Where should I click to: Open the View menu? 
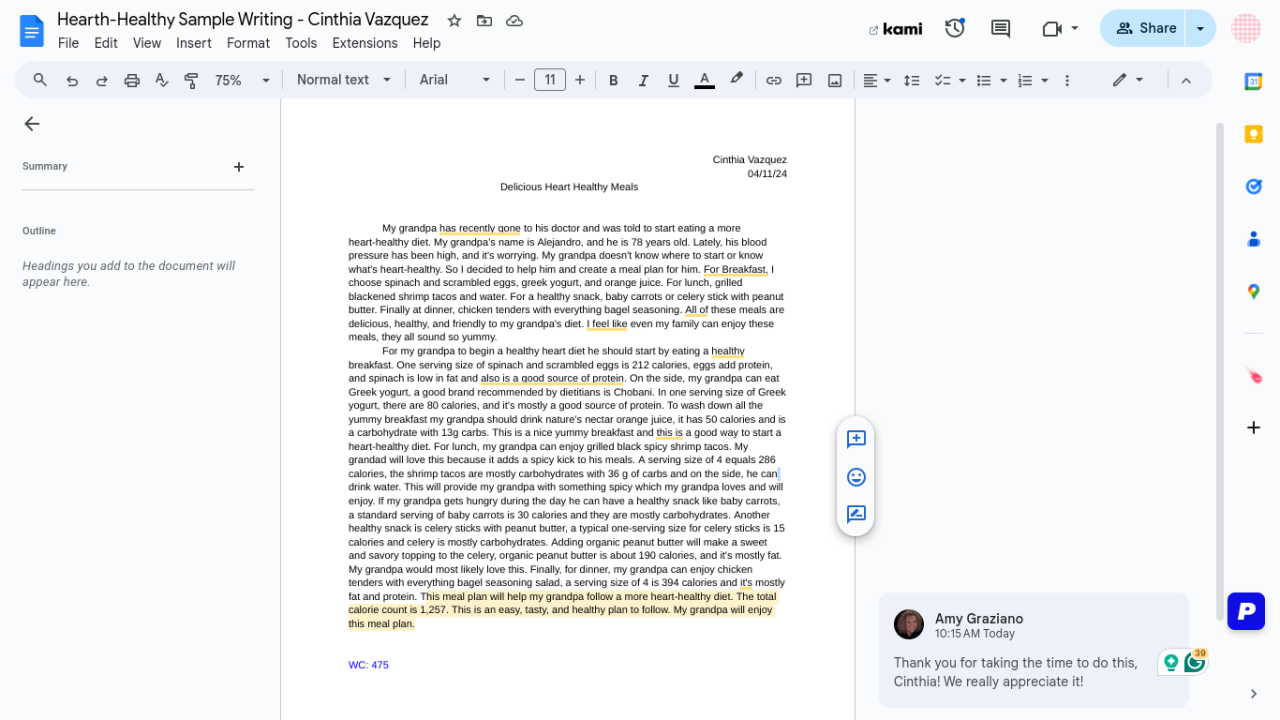[x=147, y=43]
